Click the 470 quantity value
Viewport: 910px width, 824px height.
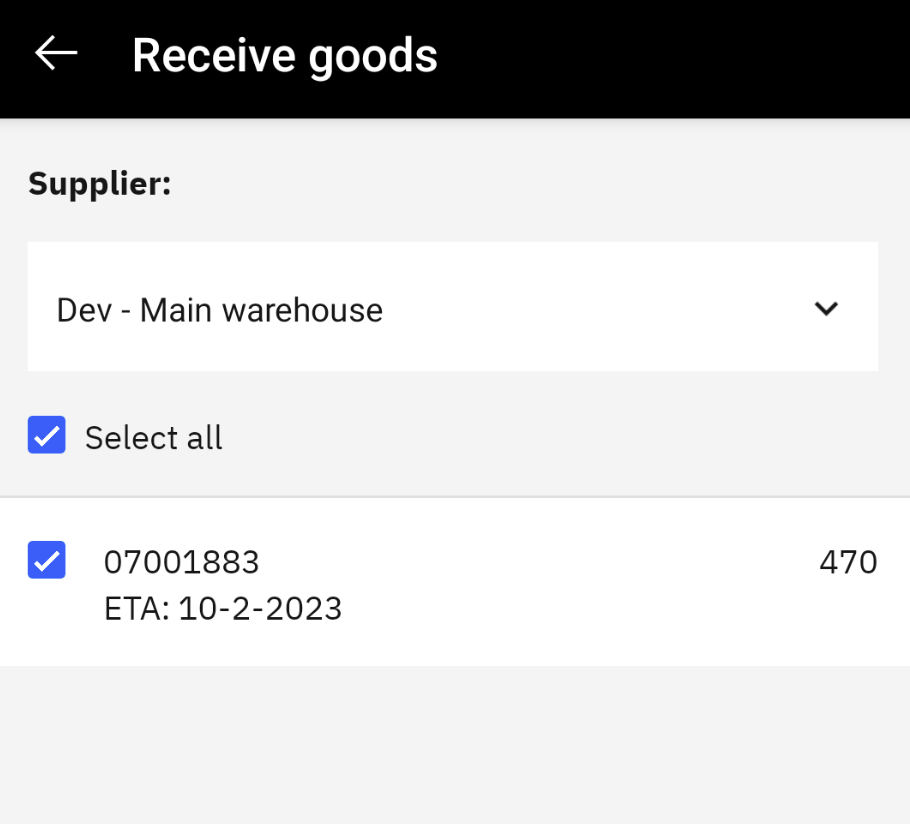847,562
